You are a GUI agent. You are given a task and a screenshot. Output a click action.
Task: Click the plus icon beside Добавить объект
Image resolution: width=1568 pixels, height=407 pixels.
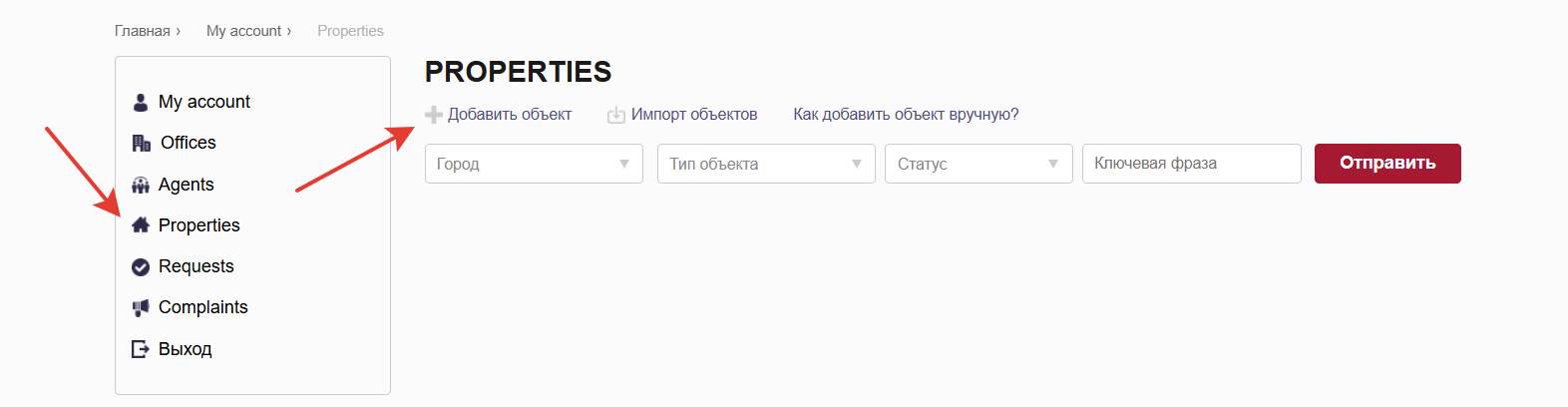434,115
